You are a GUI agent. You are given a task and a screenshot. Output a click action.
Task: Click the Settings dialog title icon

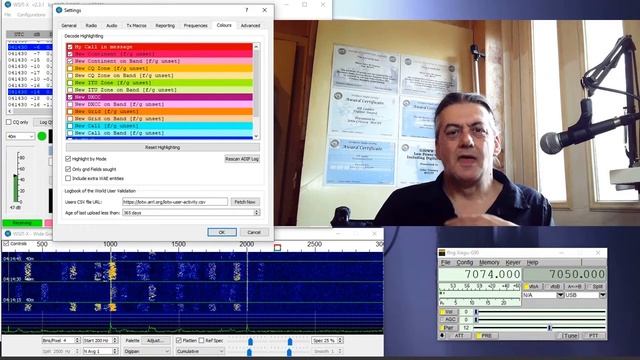click(59, 10)
